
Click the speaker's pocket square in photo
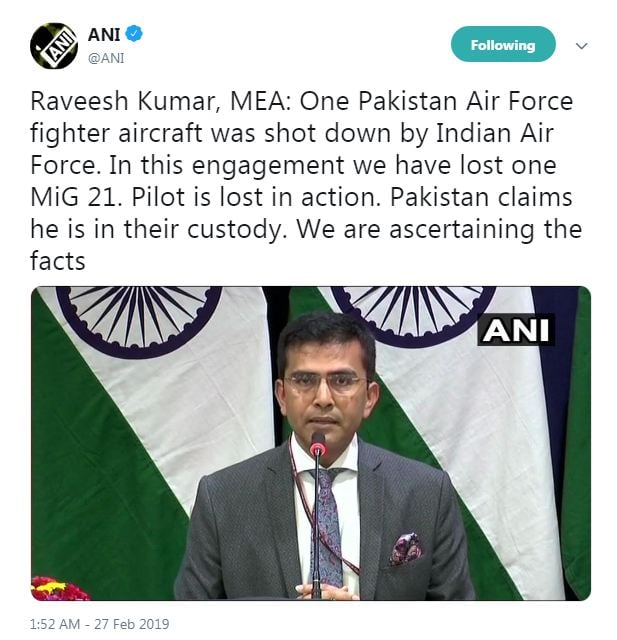click(406, 549)
